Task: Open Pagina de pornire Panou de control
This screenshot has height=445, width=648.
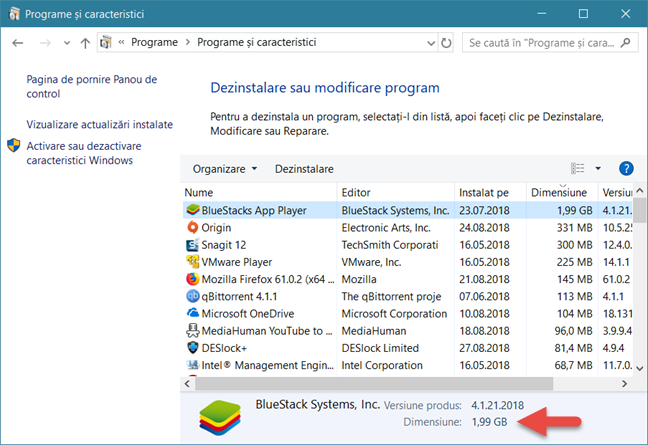Action: click(92, 86)
